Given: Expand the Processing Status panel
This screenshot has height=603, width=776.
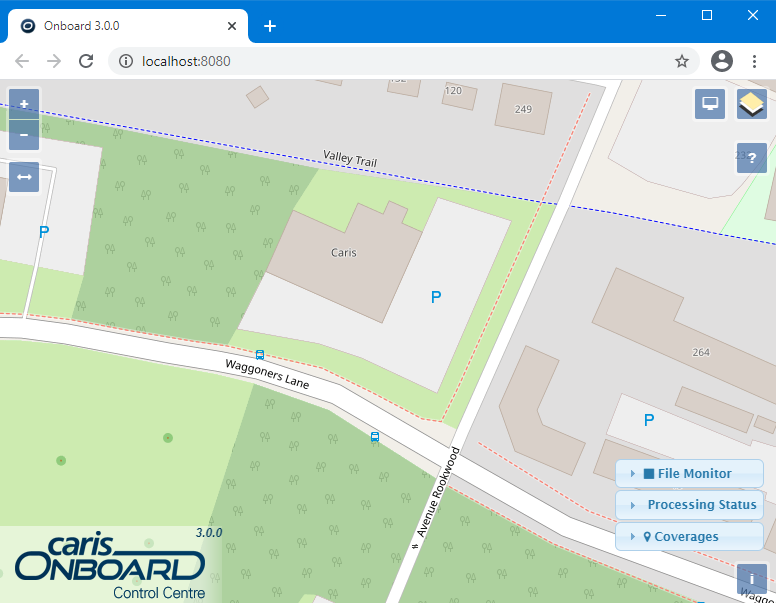Looking at the screenshot, I should [689, 505].
